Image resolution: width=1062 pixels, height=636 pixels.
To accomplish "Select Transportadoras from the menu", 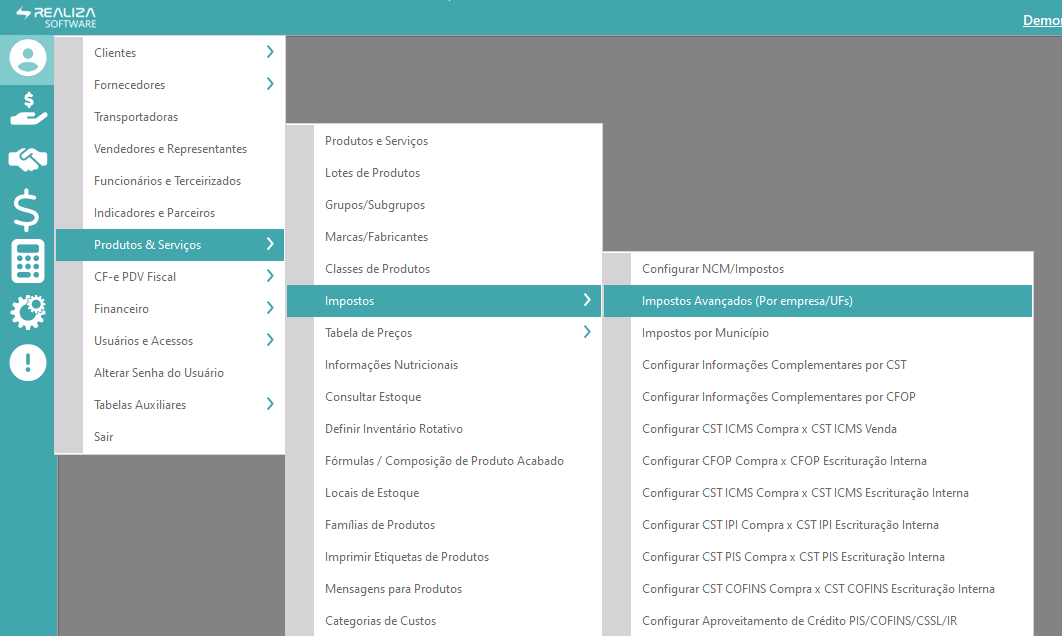I will click(x=136, y=117).
